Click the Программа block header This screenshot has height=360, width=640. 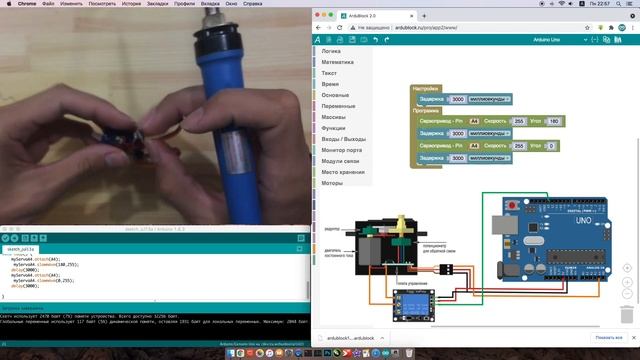(426, 111)
